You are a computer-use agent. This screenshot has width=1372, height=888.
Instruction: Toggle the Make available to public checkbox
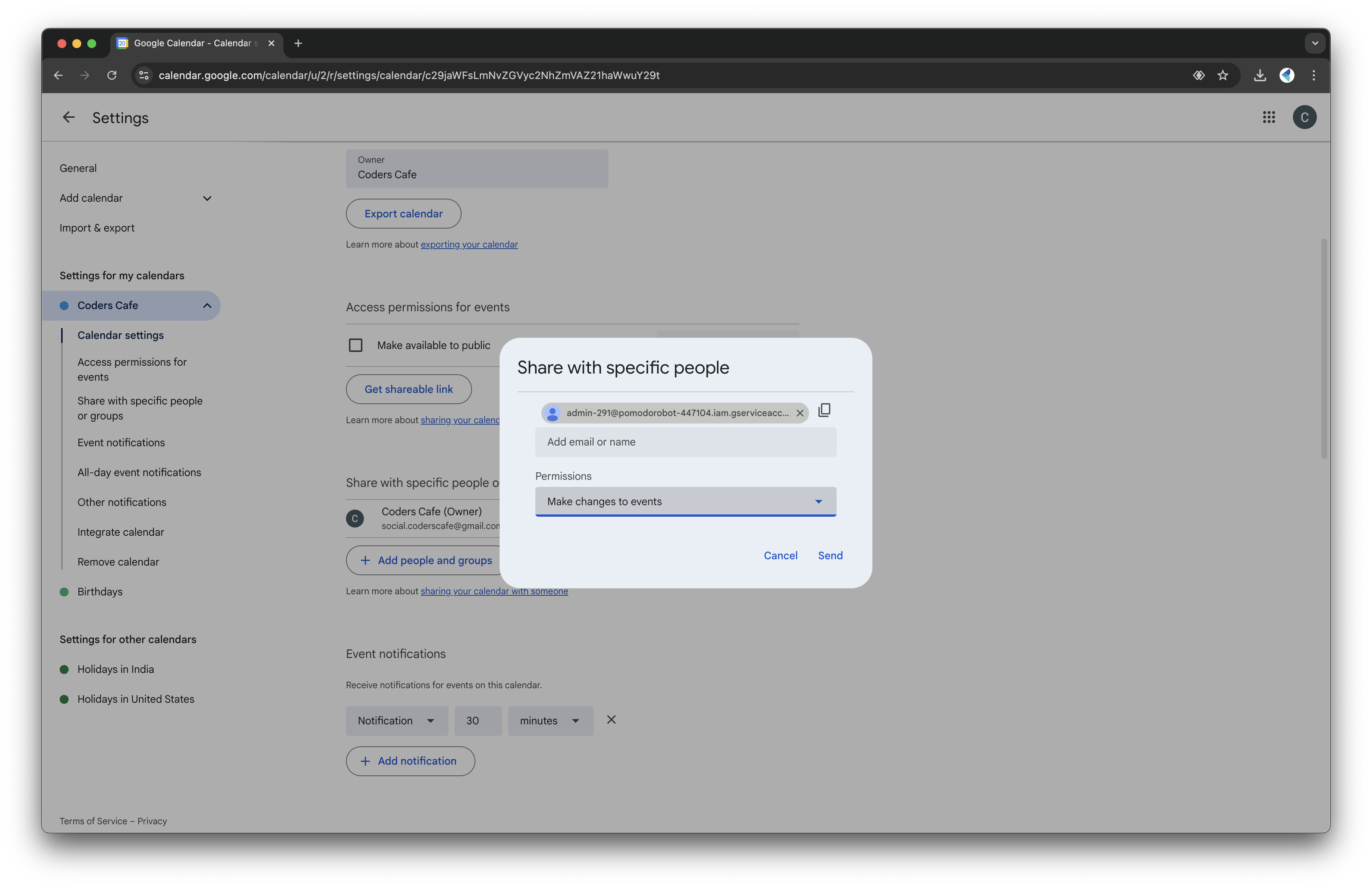pos(356,345)
